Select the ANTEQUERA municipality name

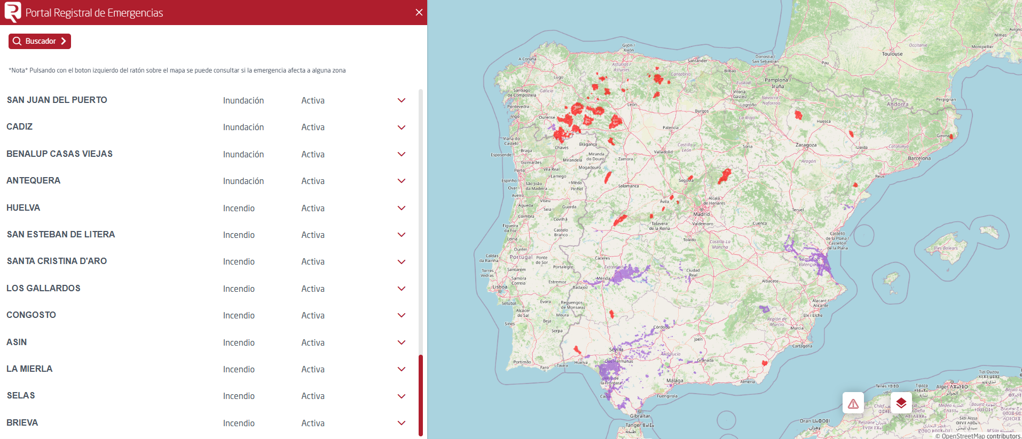coord(33,180)
